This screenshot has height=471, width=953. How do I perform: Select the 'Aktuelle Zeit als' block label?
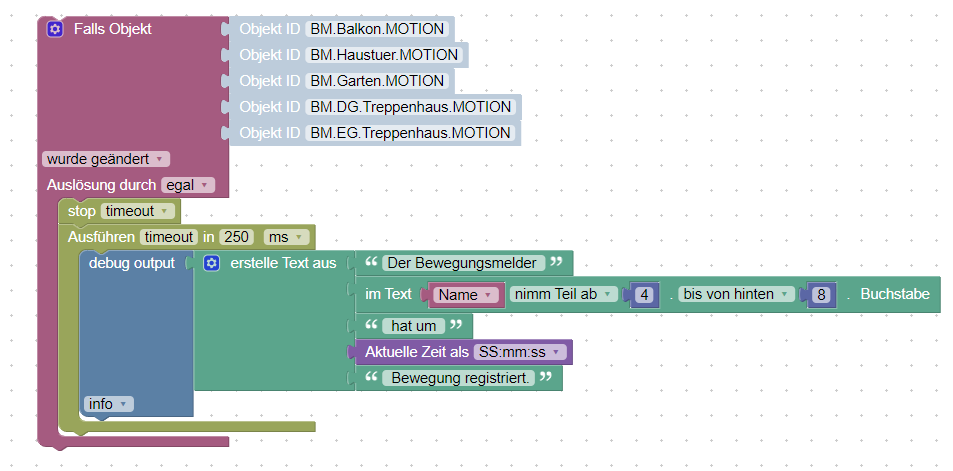(417, 352)
